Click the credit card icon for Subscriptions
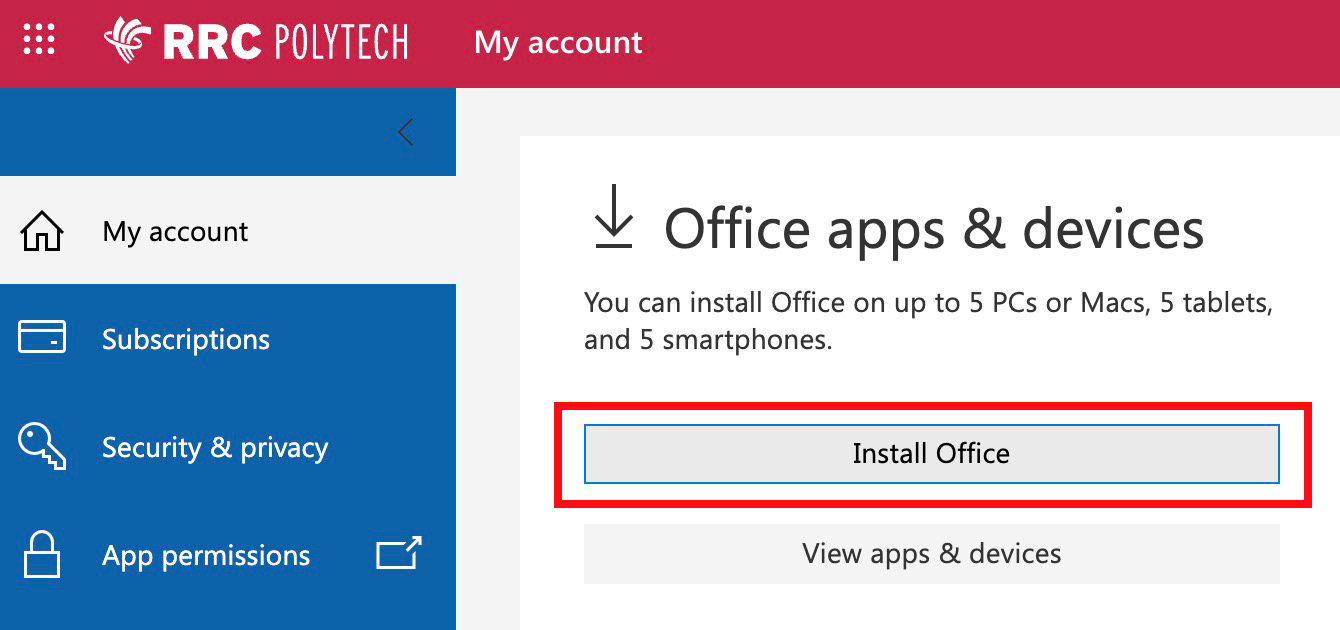This screenshot has height=630, width=1340. (42, 339)
